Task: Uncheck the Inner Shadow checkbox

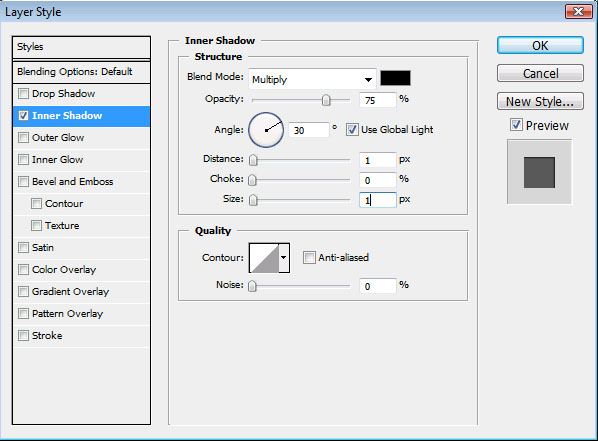Action: [x=23, y=116]
